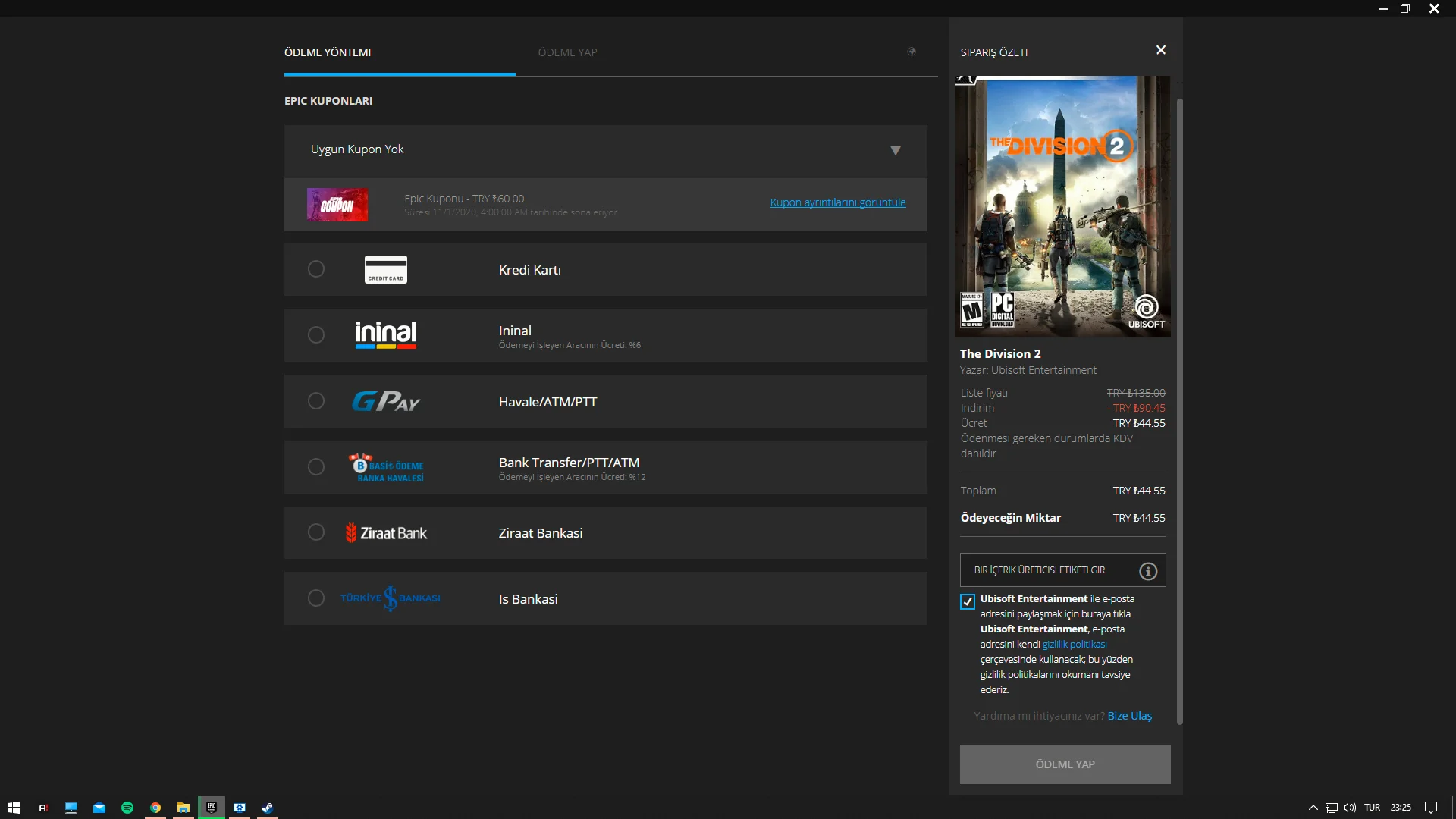Click the GPay logo
The width and height of the screenshot is (1456, 819).
click(385, 401)
